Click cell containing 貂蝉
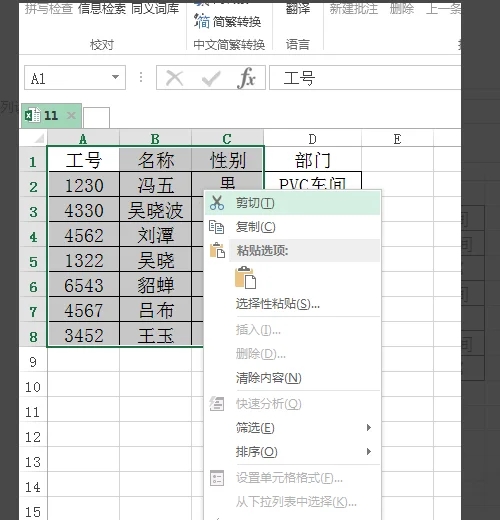The width and height of the screenshot is (500, 520). tap(156, 285)
